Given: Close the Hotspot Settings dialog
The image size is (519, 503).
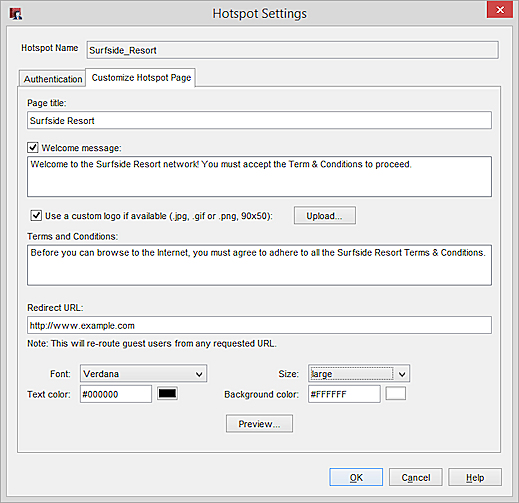Looking at the screenshot, I should click(x=499, y=10).
